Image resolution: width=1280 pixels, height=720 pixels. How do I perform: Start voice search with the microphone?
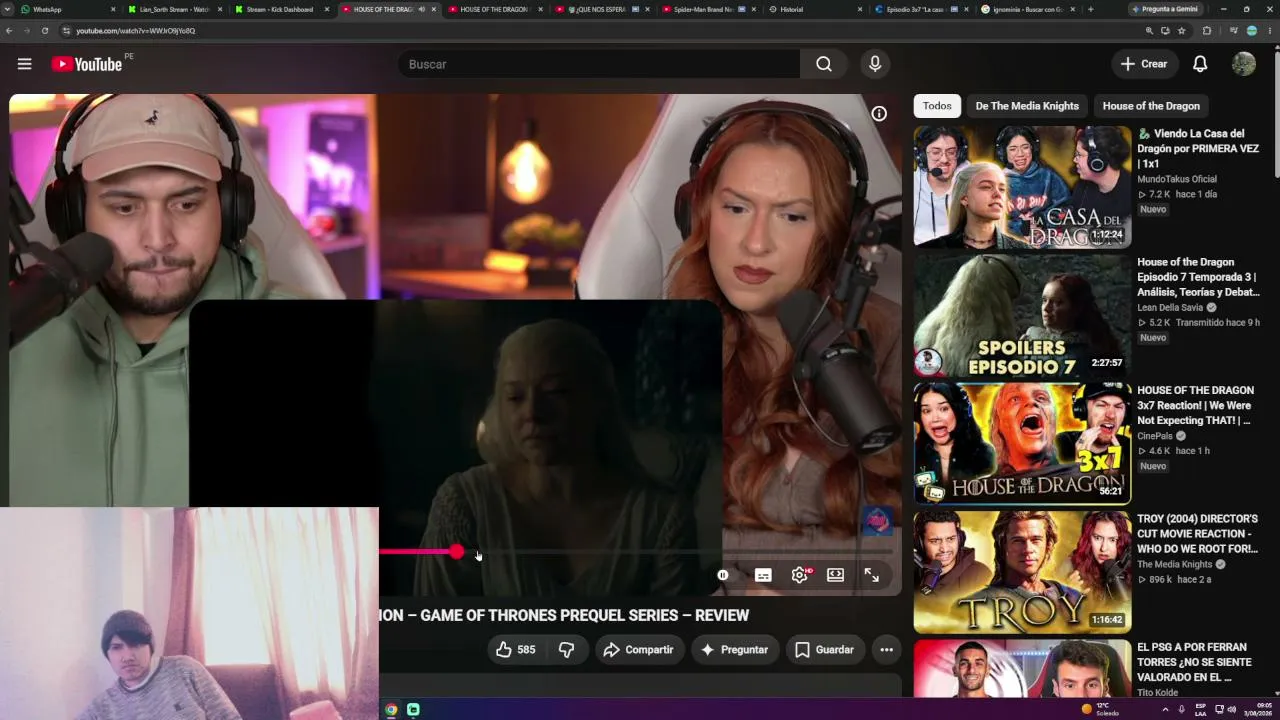(875, 64)
